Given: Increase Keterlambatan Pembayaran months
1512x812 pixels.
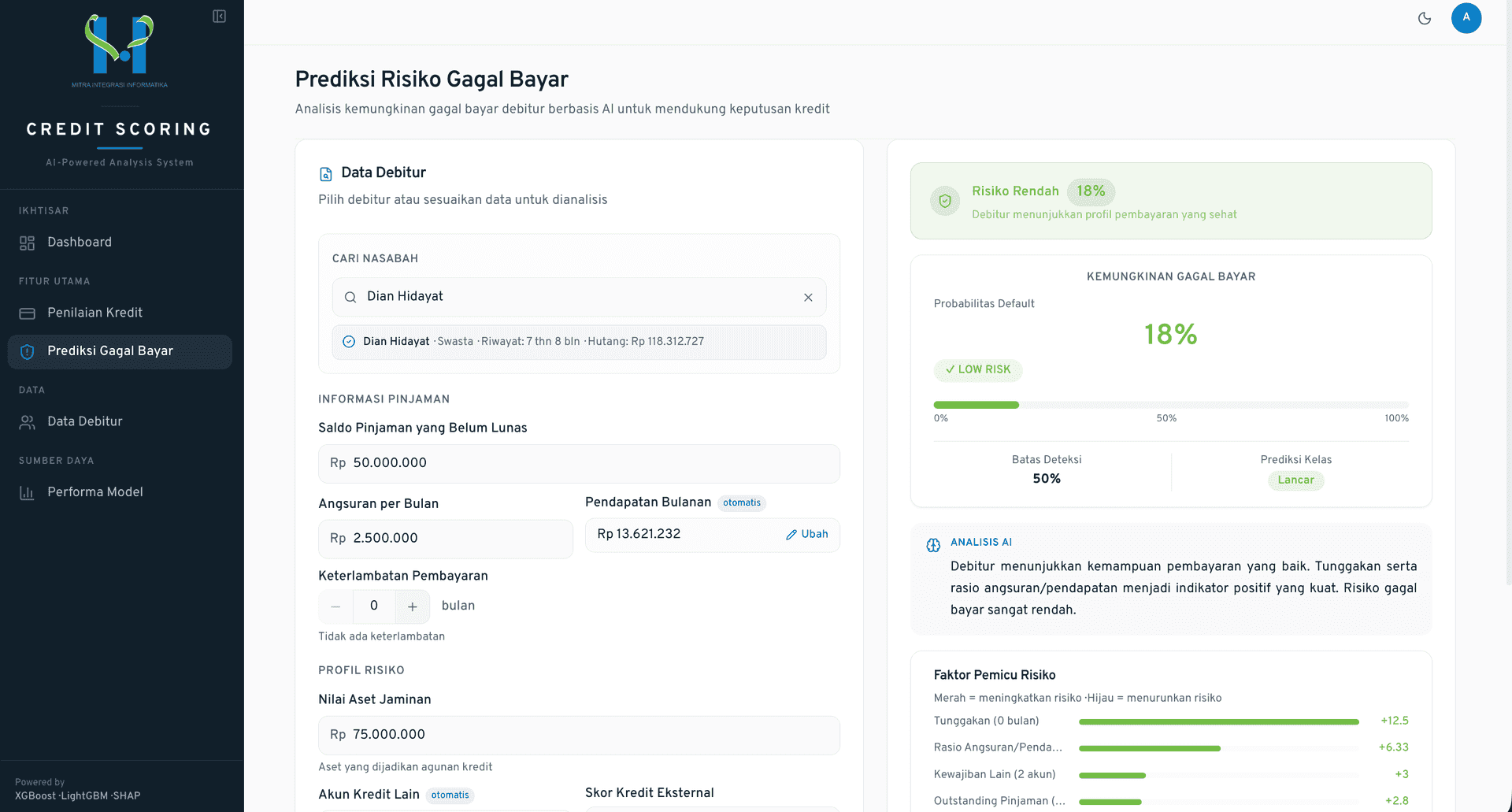Looking at the screenshot, I should tap(413, 606).
